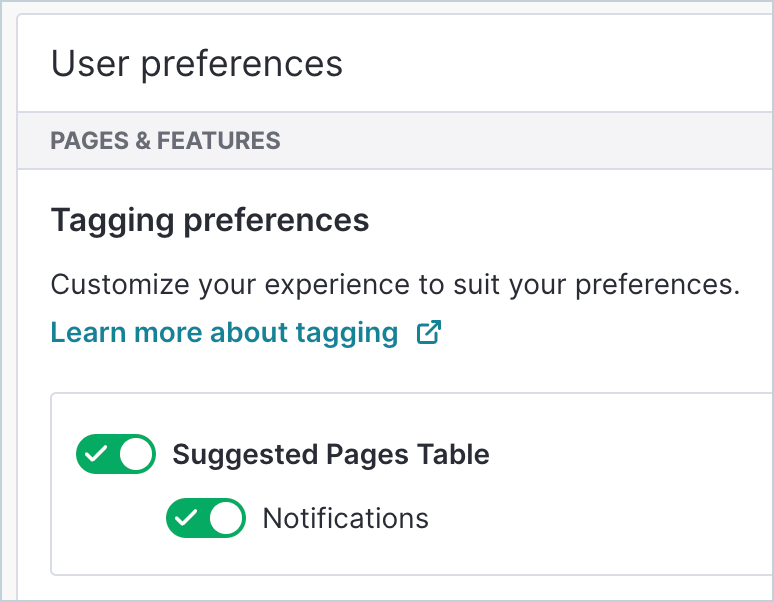Toggle the Suggested Pages Table switch

[116, 454]
